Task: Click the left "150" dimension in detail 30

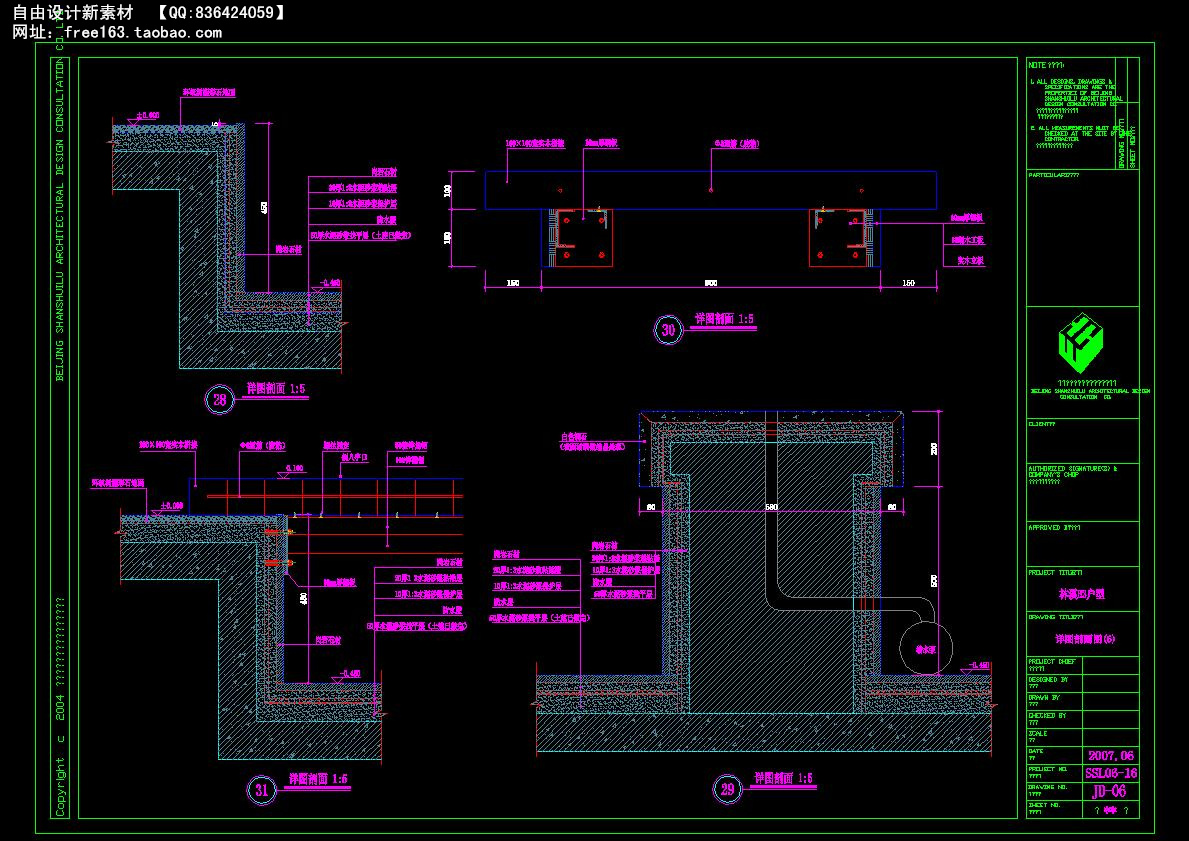Action: [513, 284]
